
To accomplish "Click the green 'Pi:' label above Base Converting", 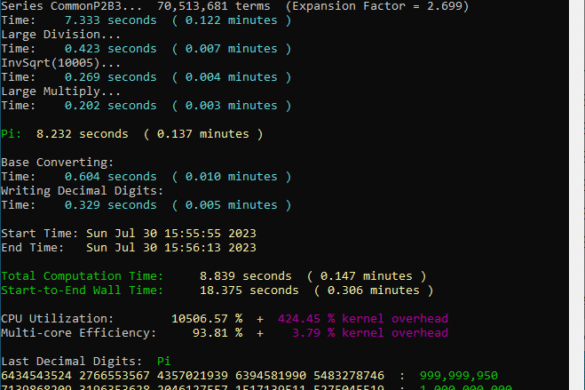I will coord(11,134).
